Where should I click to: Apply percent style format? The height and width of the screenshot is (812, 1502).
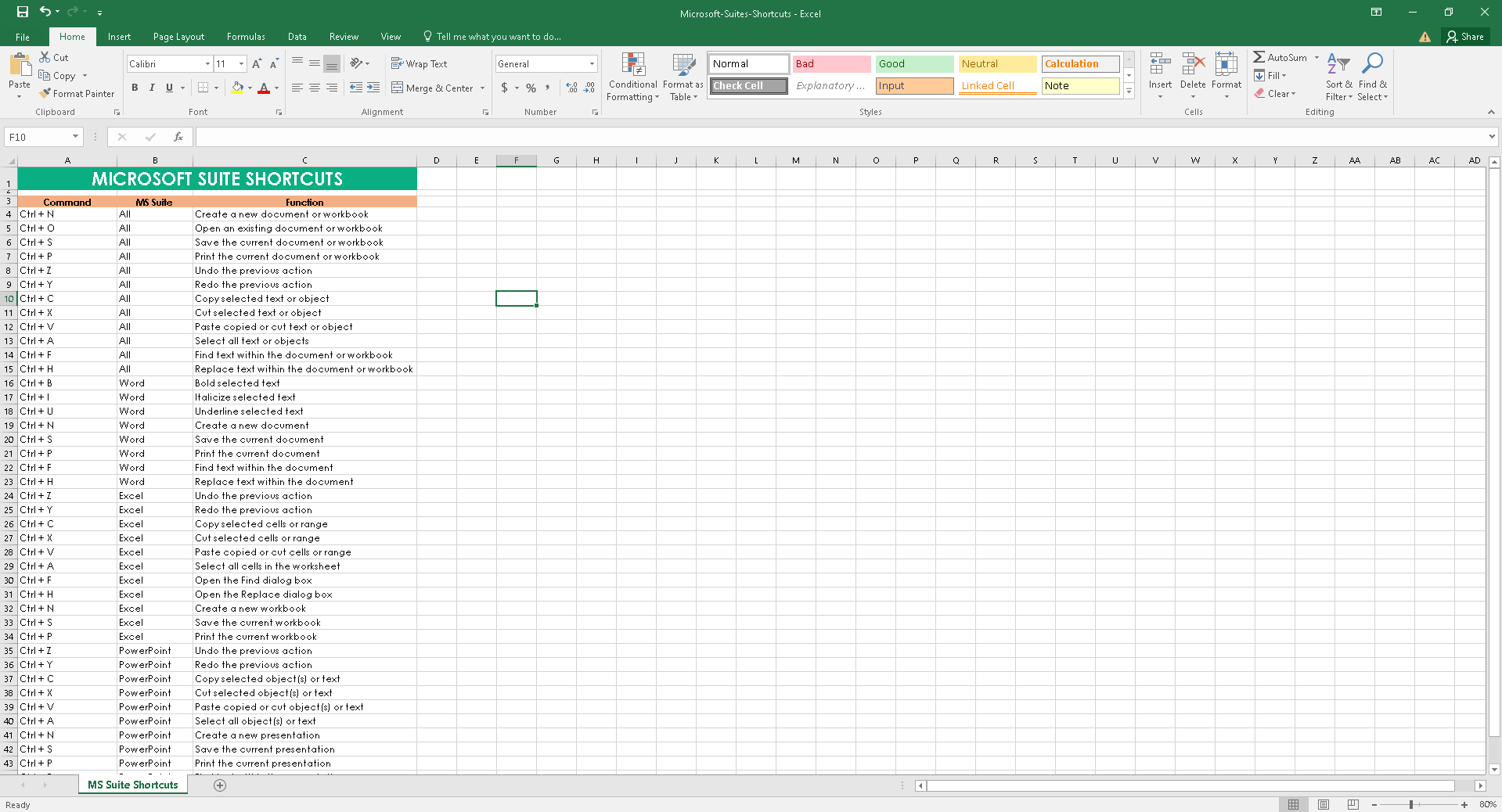point(531,88)
